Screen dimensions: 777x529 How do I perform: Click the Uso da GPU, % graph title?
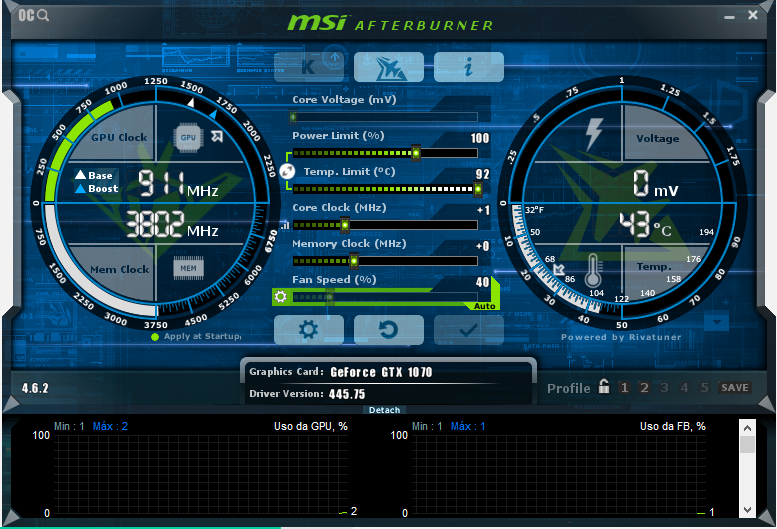pos(311,426)
